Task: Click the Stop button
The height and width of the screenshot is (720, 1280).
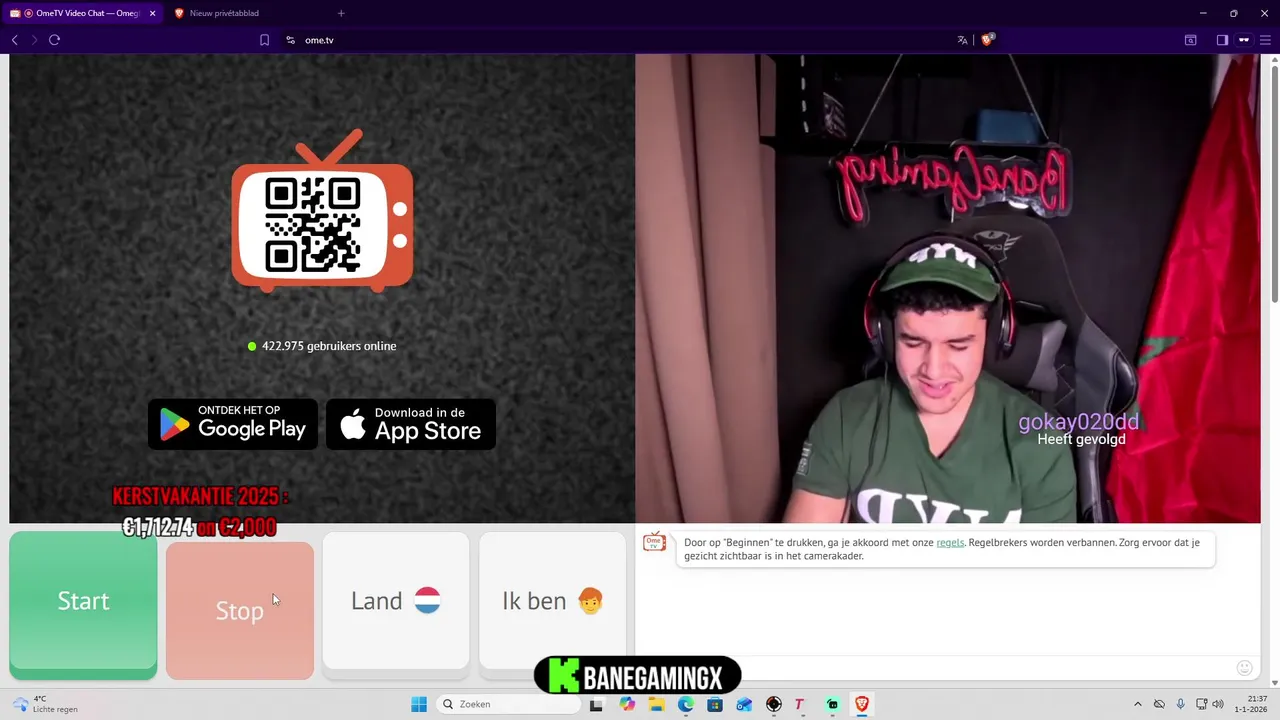Action: pyautogui.click(x=240, y=610)
